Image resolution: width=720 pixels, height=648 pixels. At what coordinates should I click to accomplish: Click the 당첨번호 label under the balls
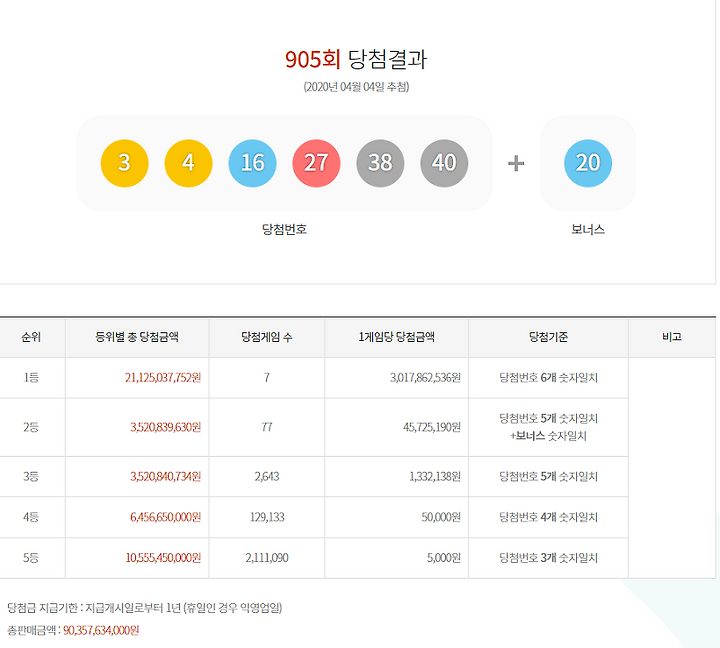284,229
